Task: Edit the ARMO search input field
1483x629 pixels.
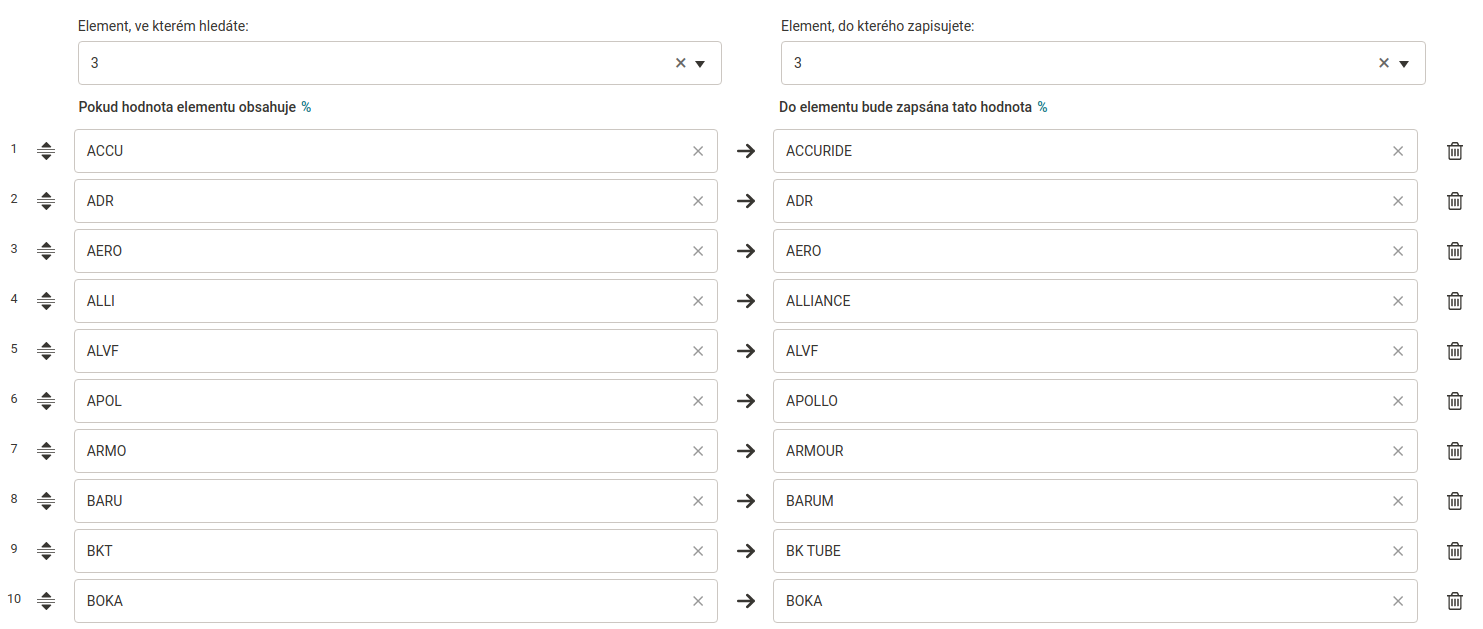Action: [380, 451]
